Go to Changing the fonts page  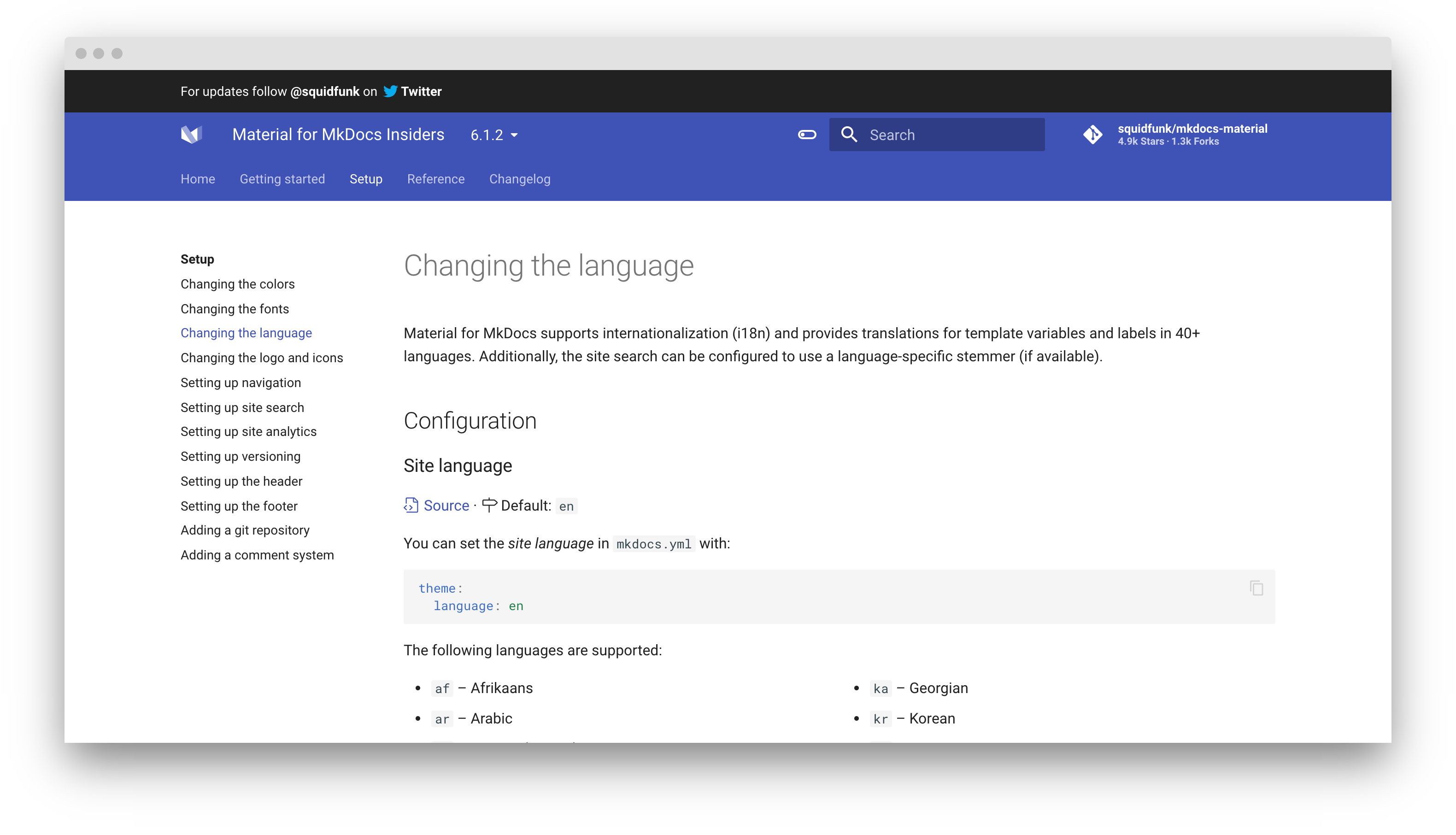235,309
